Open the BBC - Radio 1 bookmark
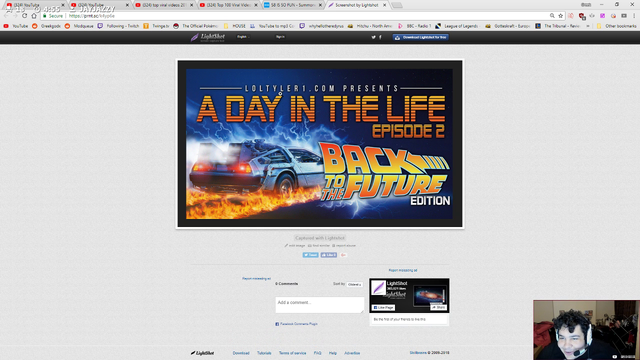 [x=414, y=26]
